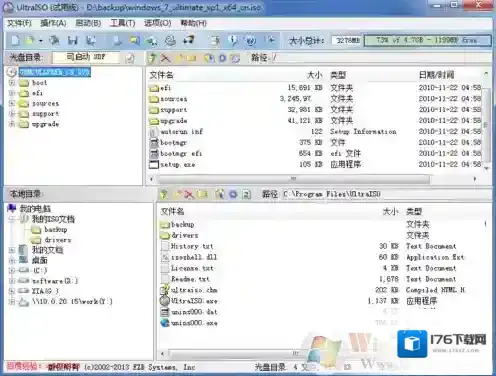Select the drivers folder in local tree
Screen dimensions: 496x376
(x=58, y=240)
